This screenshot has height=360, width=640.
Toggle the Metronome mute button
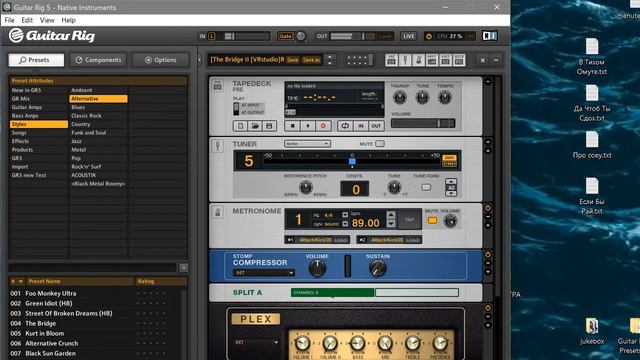(432, 221)
